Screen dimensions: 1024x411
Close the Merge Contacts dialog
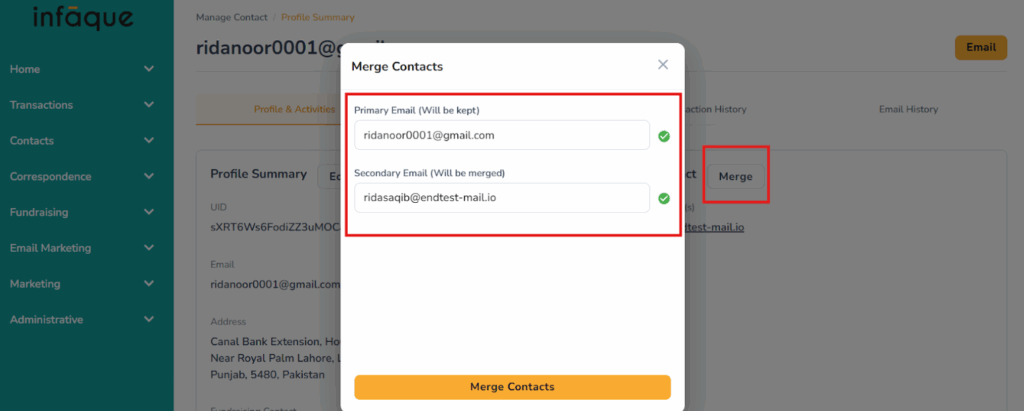pyautogui.click(x=663, y=65)
